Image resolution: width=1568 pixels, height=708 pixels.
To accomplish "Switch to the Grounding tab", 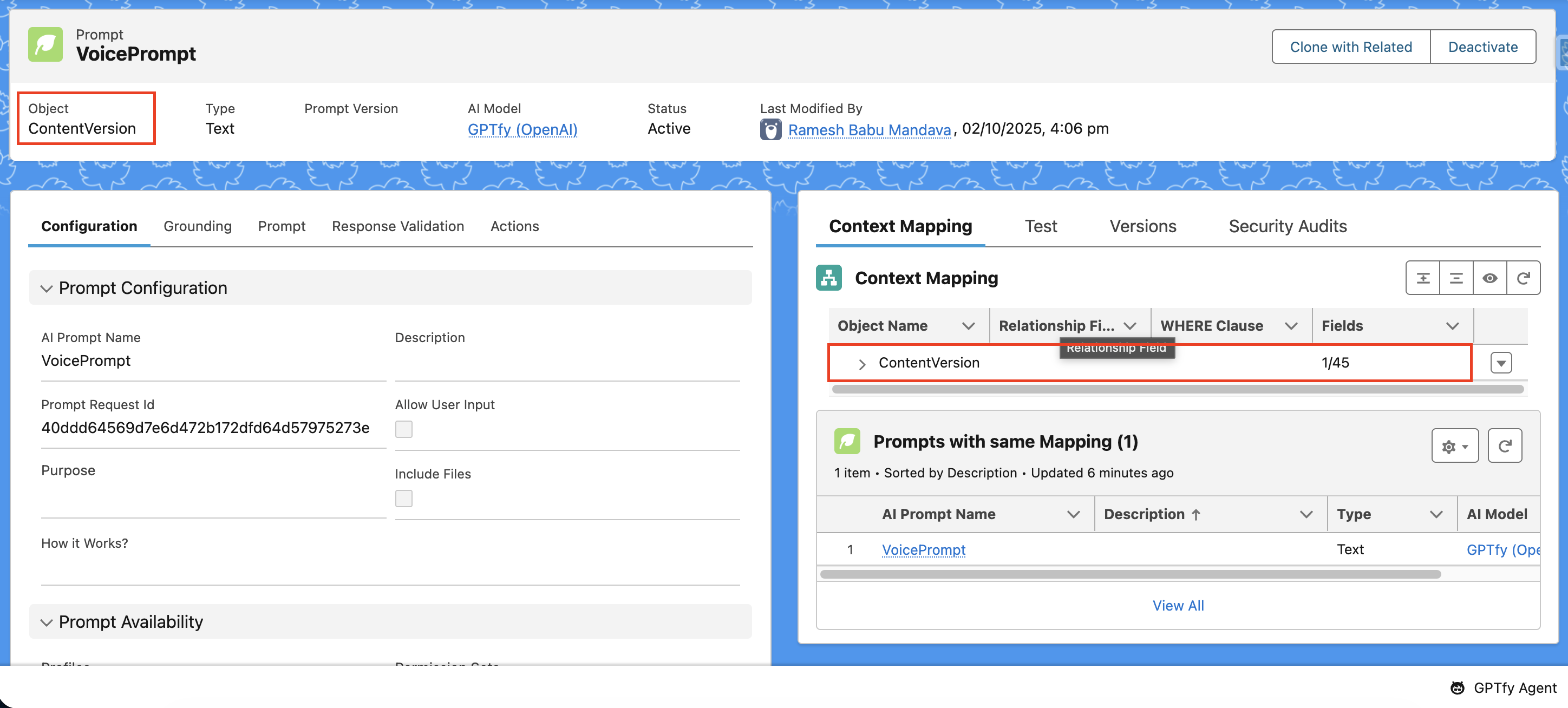I will 197,226.
